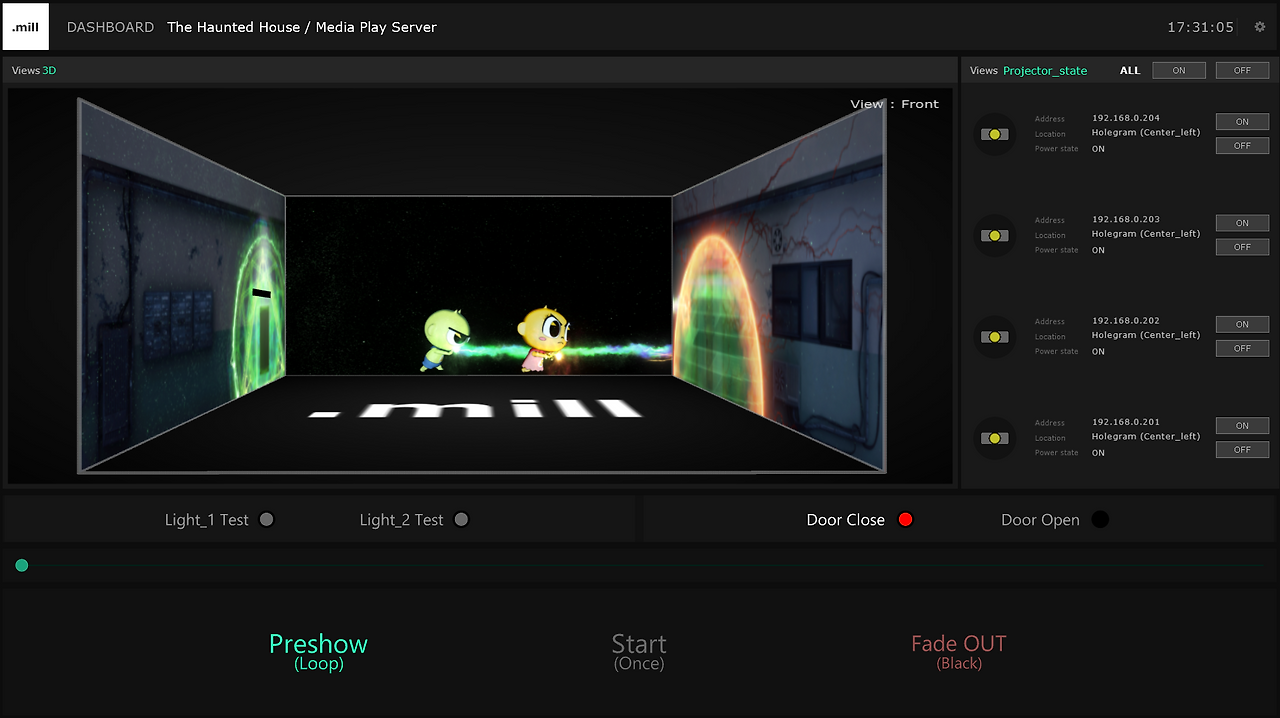The image size is (1280, 718).
Task: Start the Preshow (Loop) playback
Action: [x=318, y=651]
